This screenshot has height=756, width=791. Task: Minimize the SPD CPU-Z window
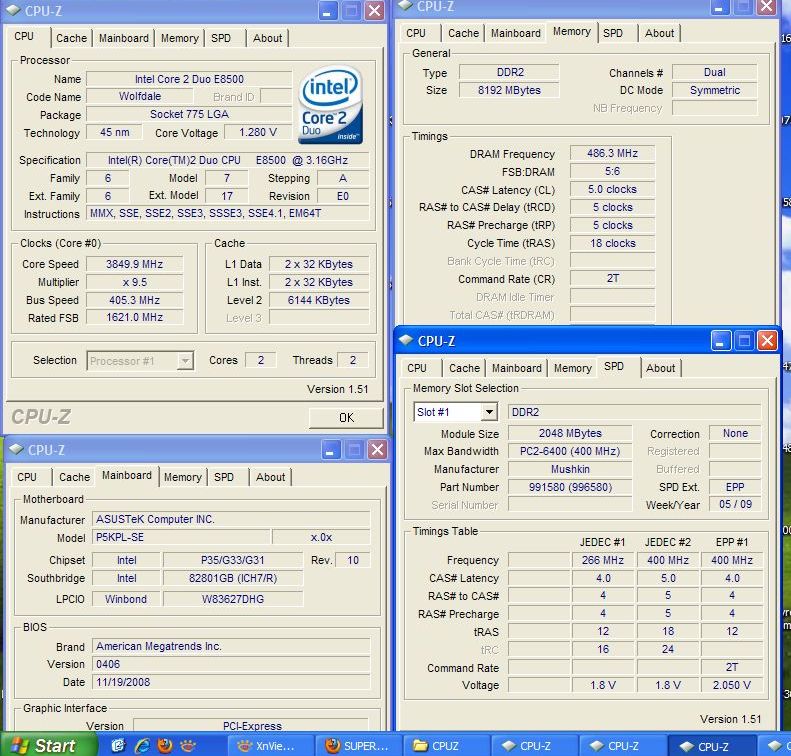(720, 341)
